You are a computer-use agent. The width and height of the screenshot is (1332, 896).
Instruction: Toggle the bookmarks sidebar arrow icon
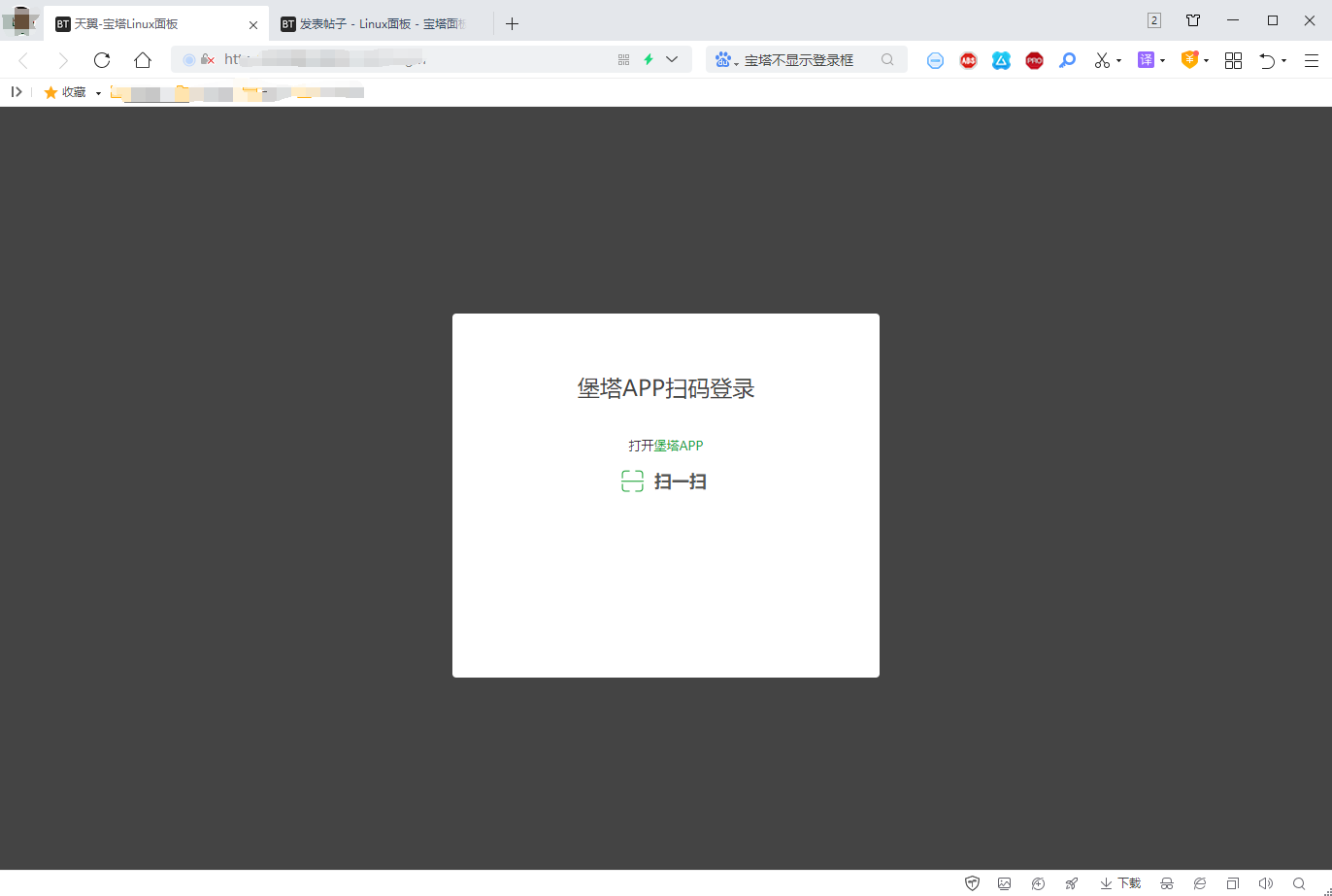point(17,92)
